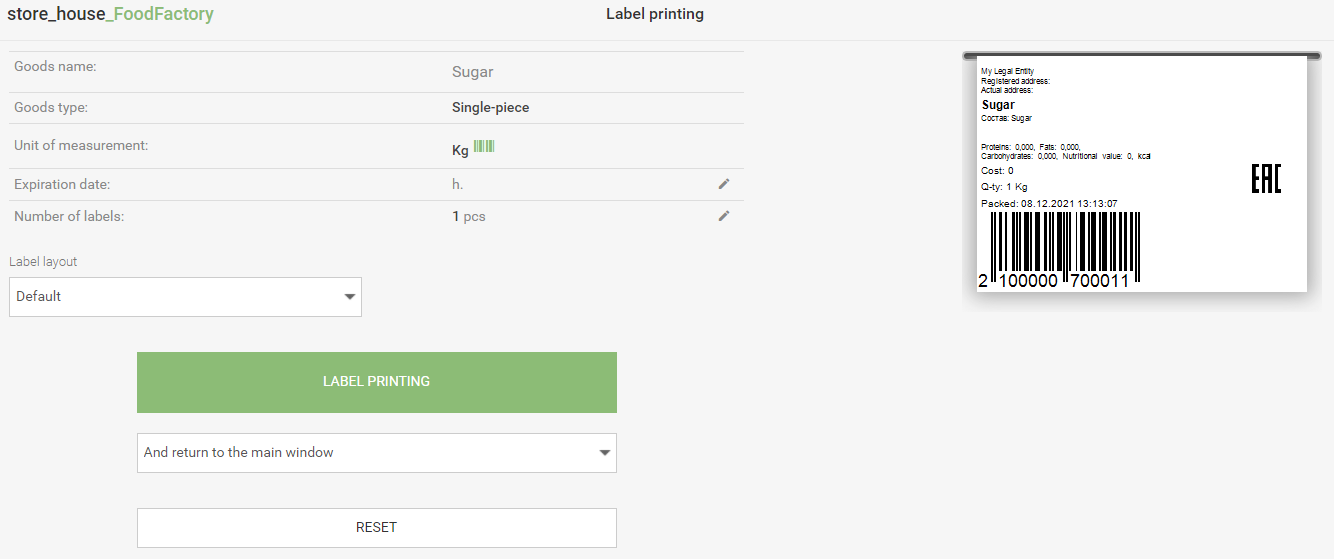1334x559 pixels.
Task: Click the bold Sugar title in label preview
Action: [x=998, y=105]
